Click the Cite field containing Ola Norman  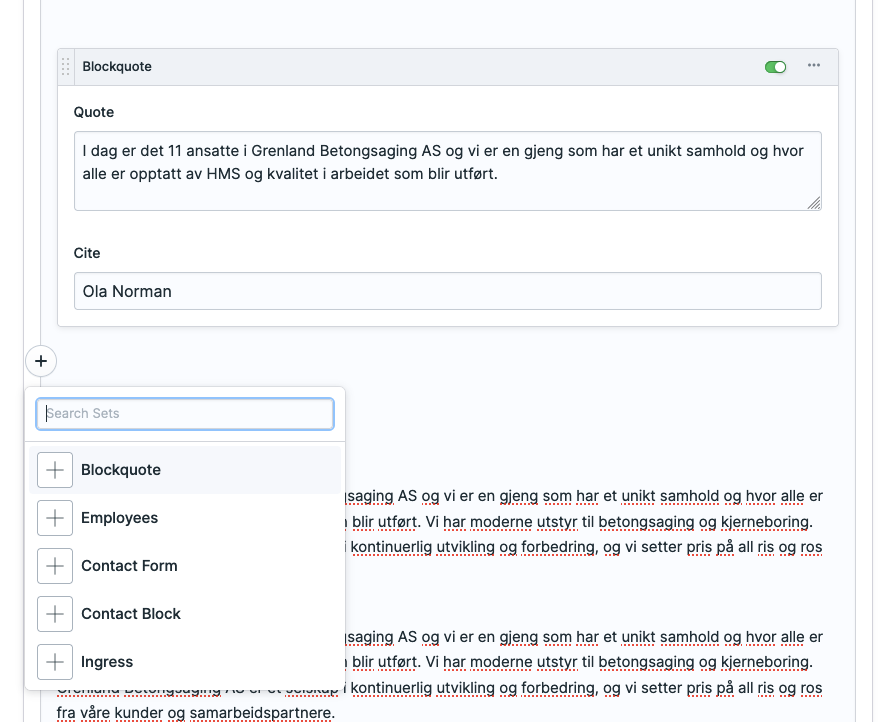[447, 292]
